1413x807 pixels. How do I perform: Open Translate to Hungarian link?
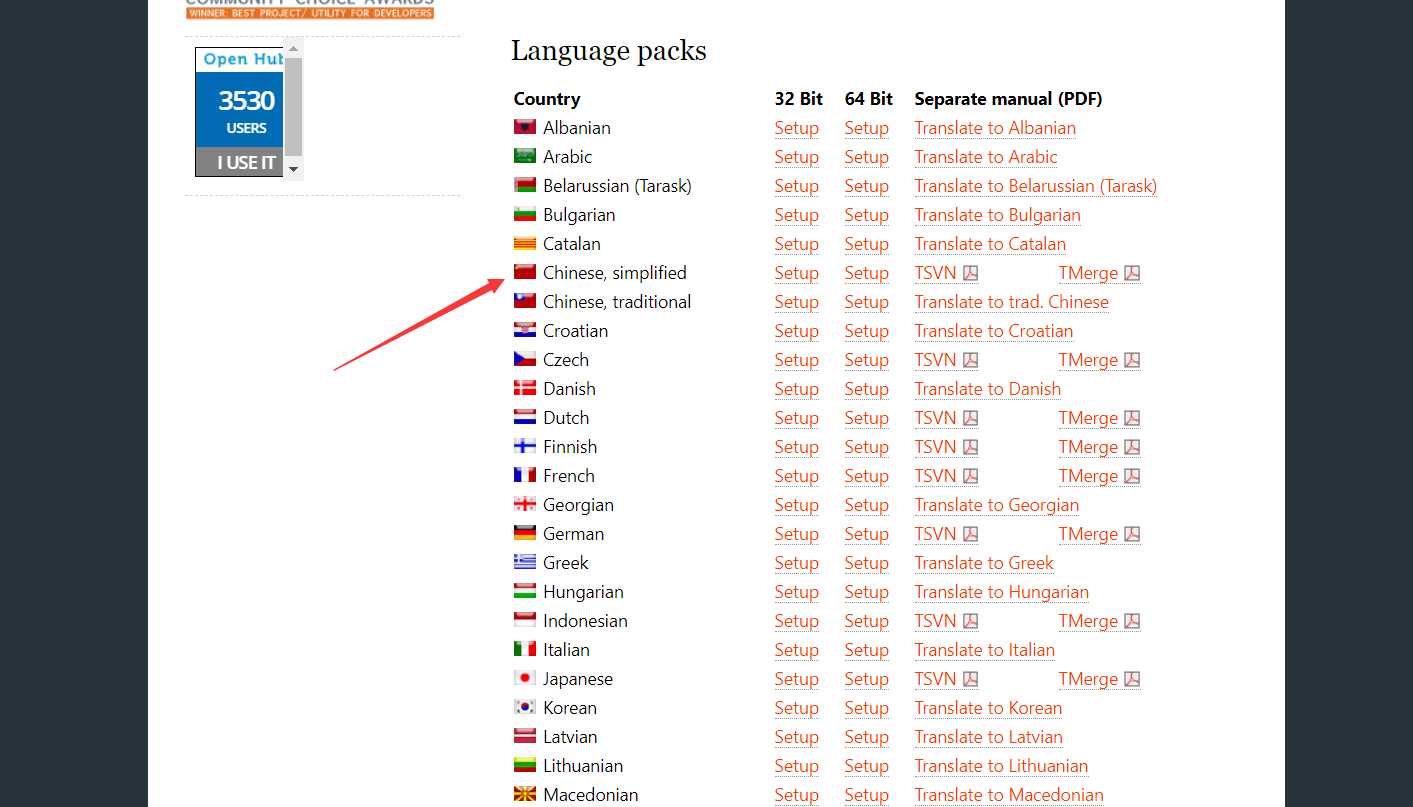[x=1001, y=592]
